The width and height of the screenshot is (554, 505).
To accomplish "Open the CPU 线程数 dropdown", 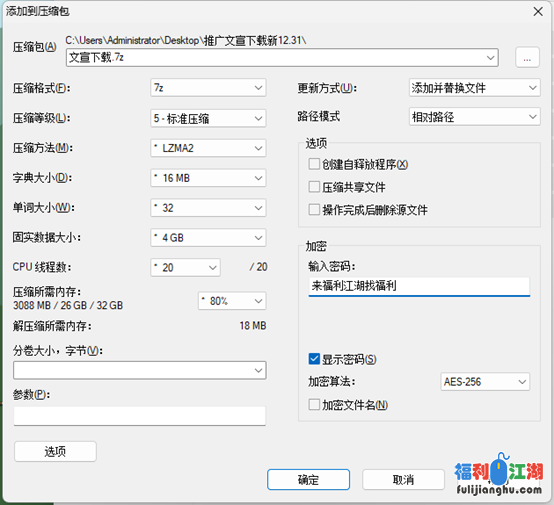I will coord(185,268).
